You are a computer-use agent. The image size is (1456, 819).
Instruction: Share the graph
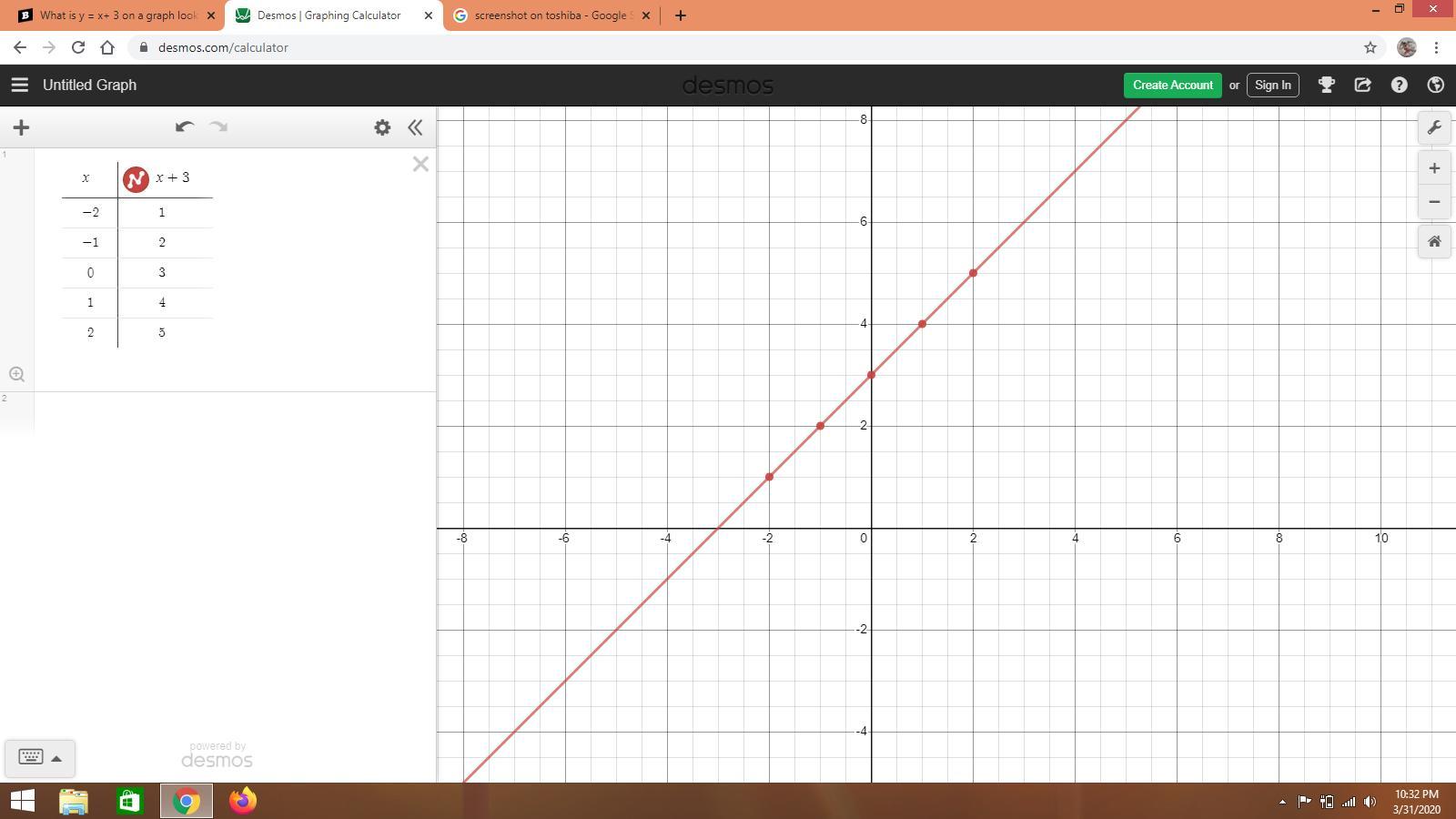(x=1362, y=85)
